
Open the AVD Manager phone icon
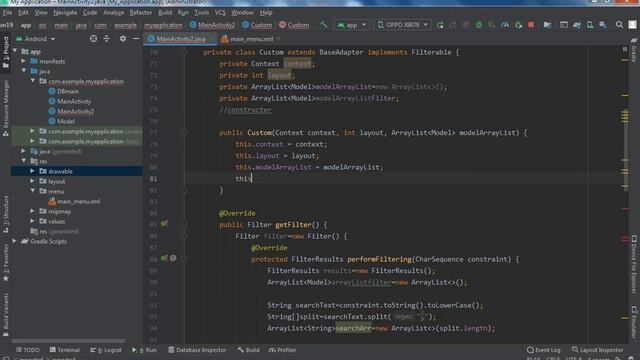[590, 25]
